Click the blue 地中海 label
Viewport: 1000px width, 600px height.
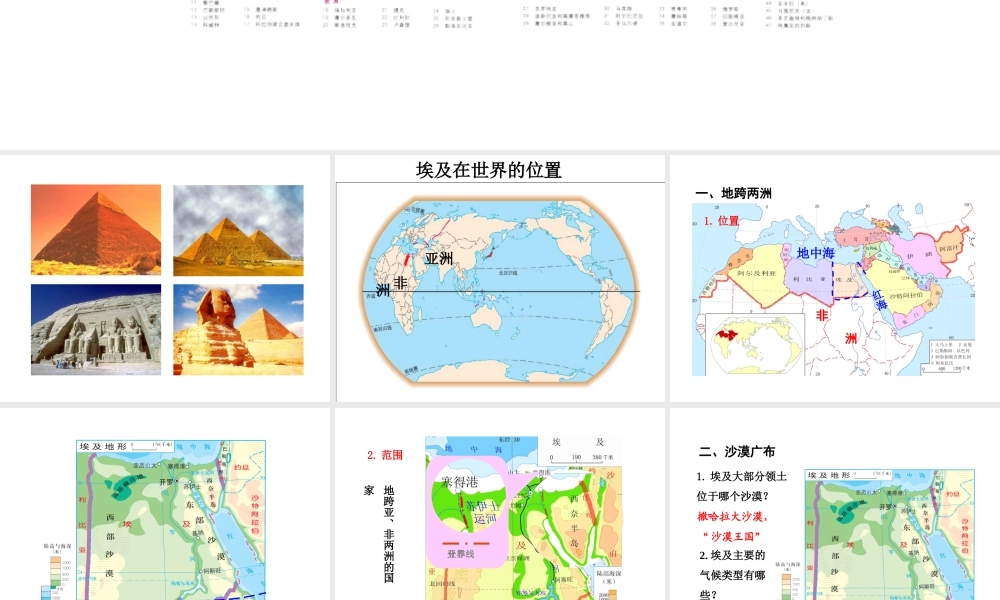816,253
